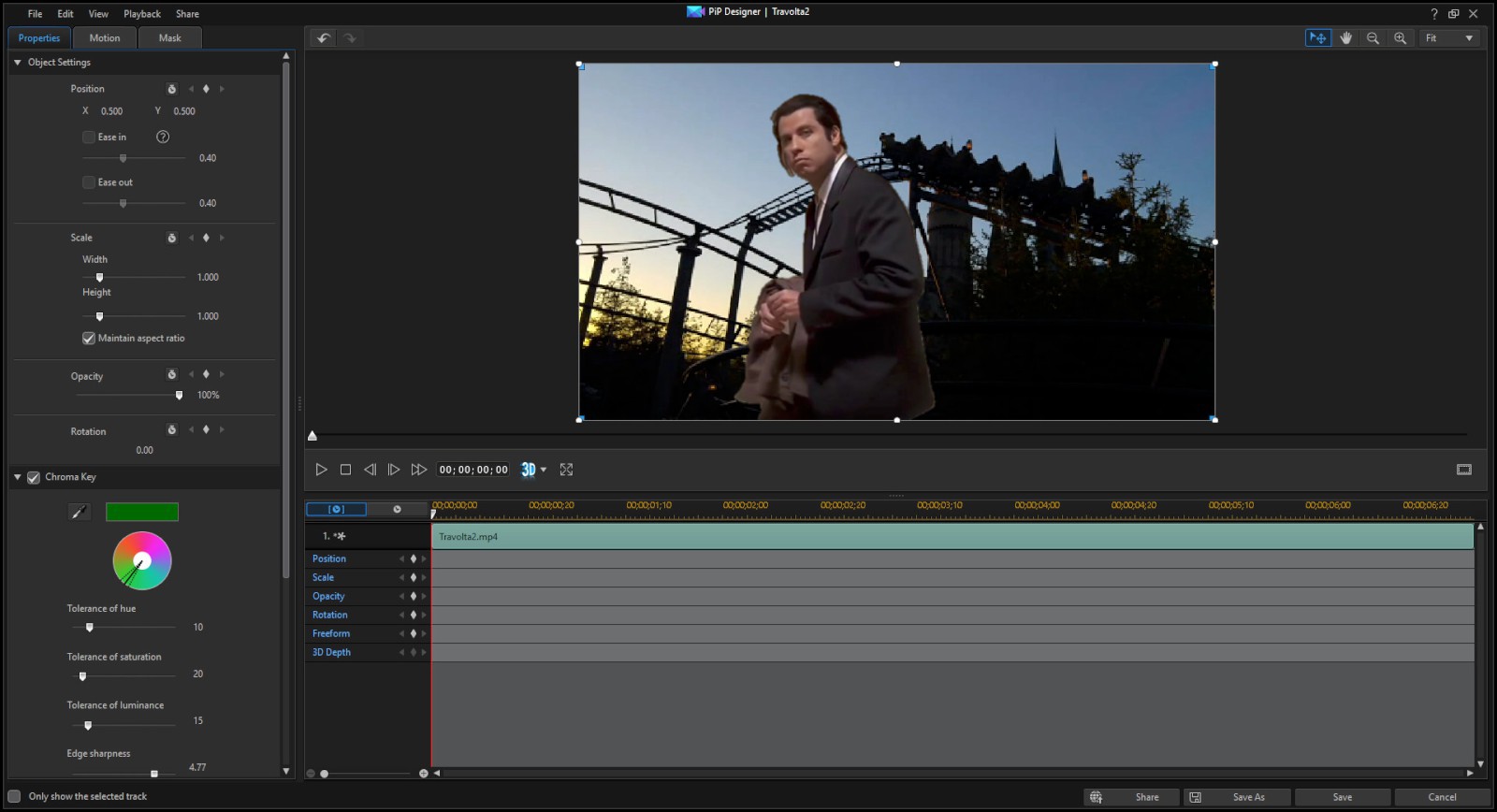
Task: Add keyframe on Opacity timeline track
Action: [413, 596]
